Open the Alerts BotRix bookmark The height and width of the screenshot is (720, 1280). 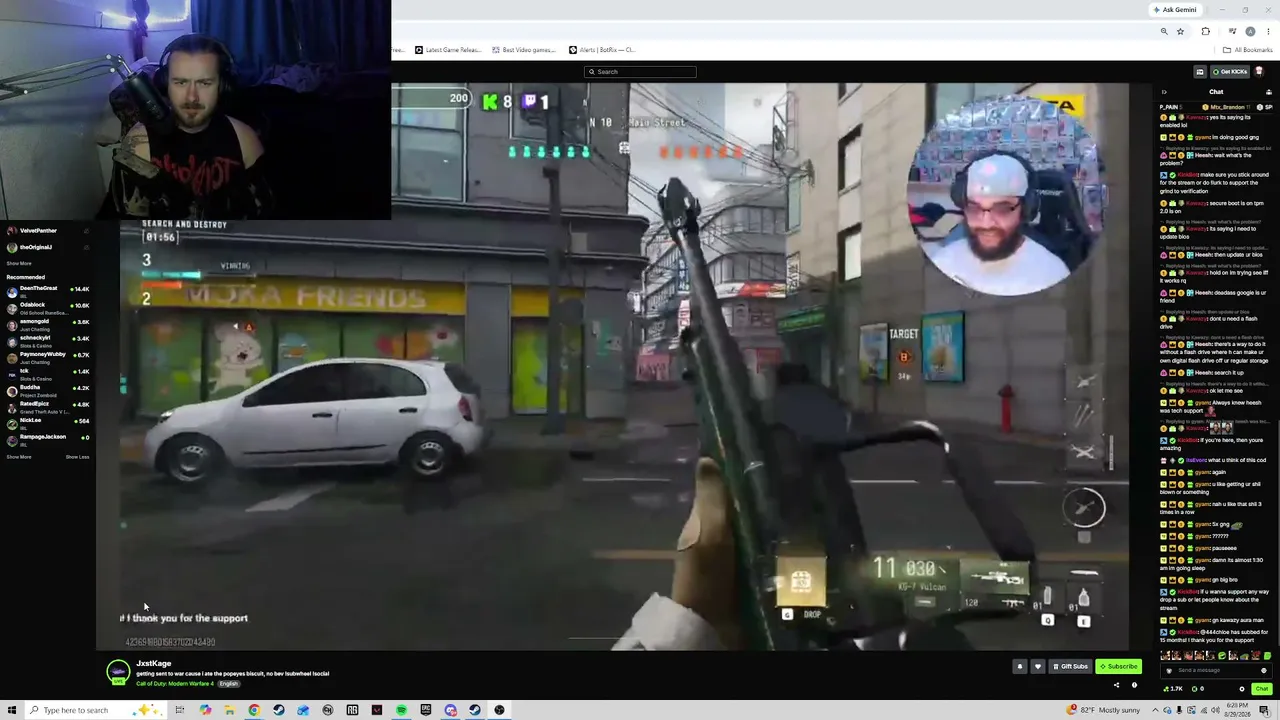(x=602, y=50)
